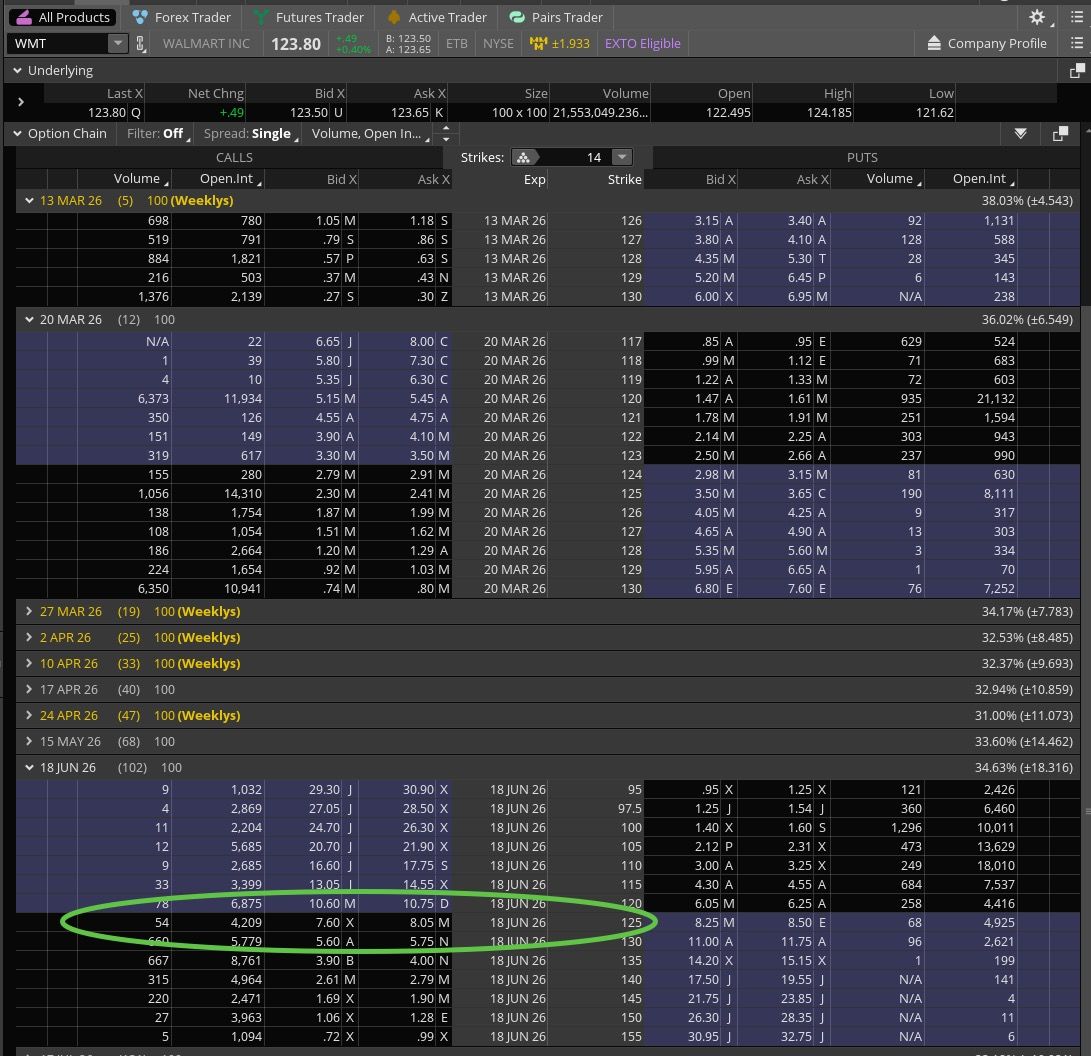Expand the 15 MAY 26 expiration row
Screen dimensions: 1091x1056
(x=30, y=741)
